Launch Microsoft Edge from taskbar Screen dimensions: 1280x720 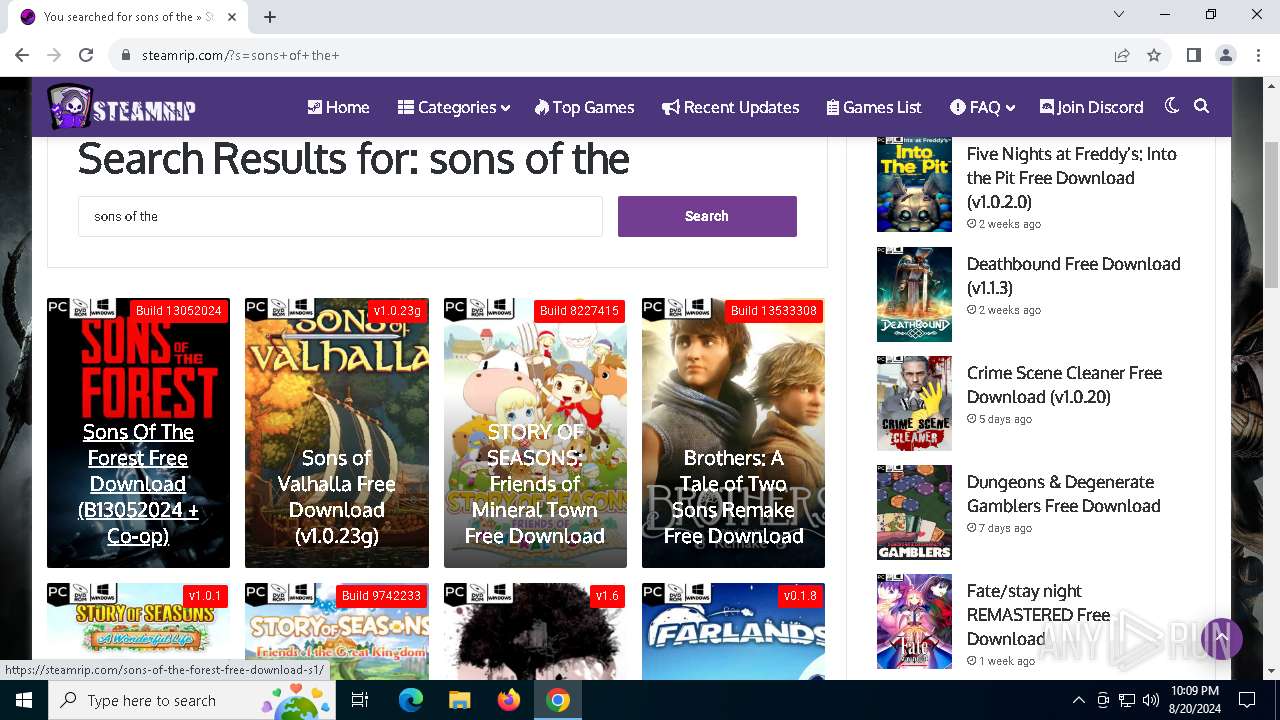[410, 700]
